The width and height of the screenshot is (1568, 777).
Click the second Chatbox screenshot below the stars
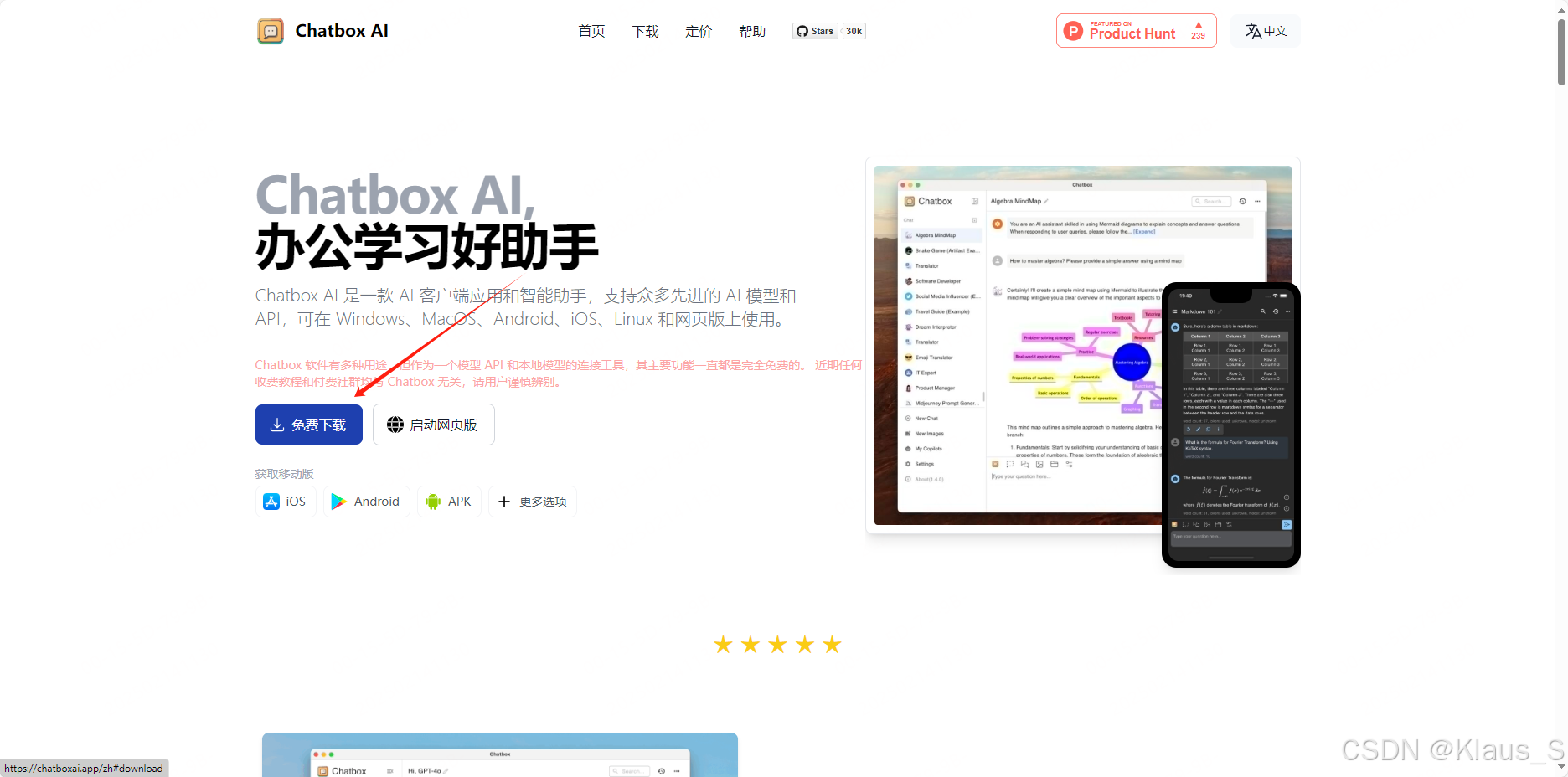coord(500,755)
